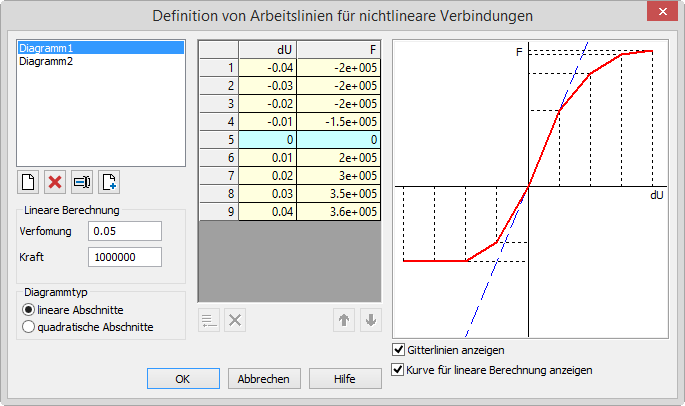Insert a table row using the insert-row icon
This screenshot has width=685, height=406.
[209, 320]
